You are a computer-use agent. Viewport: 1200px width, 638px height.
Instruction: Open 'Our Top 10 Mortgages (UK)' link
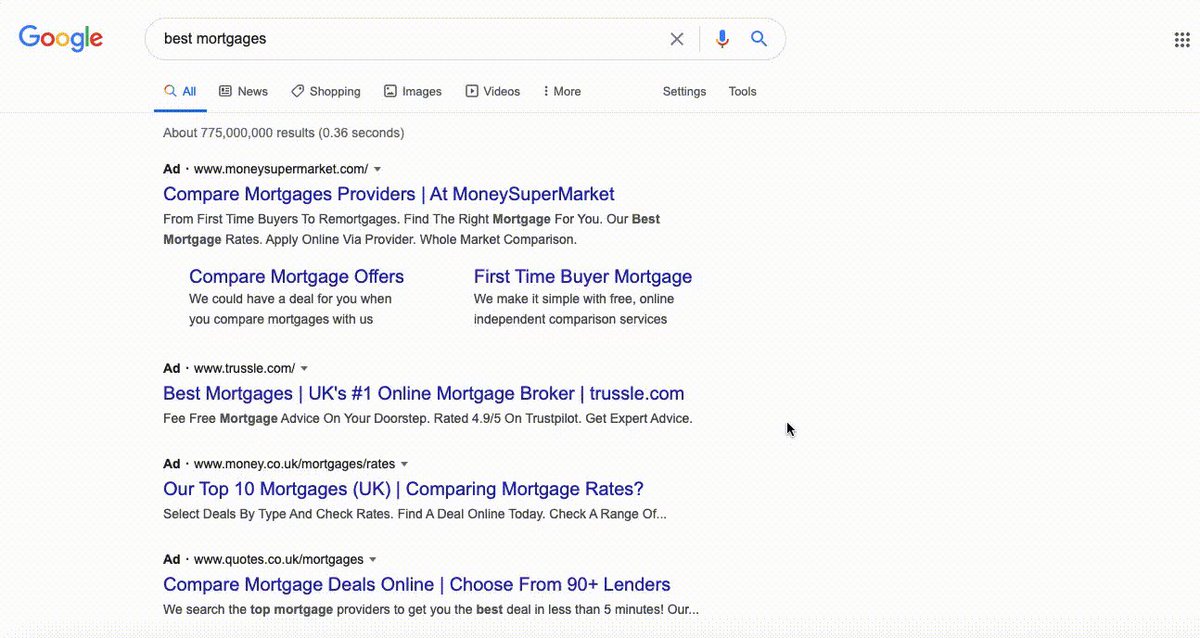click(x=403, y=489)
